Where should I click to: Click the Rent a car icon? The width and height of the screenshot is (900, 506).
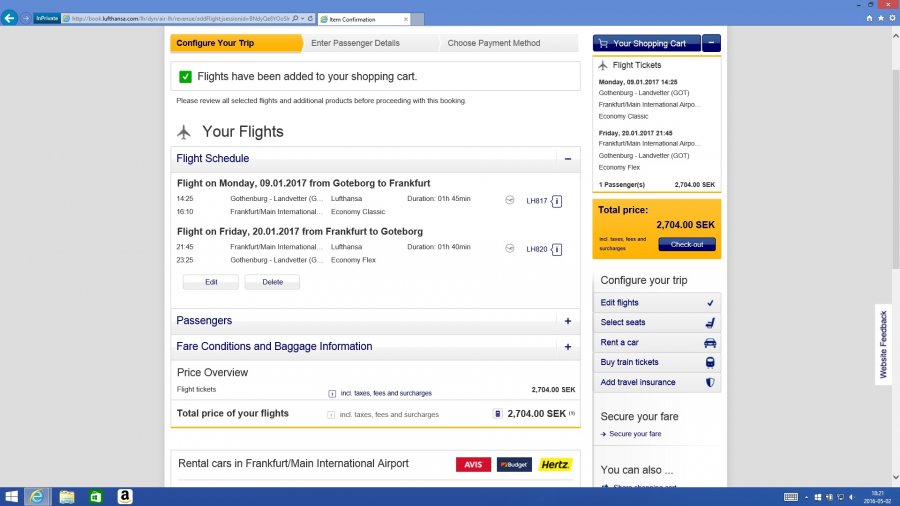pos(710,343)
